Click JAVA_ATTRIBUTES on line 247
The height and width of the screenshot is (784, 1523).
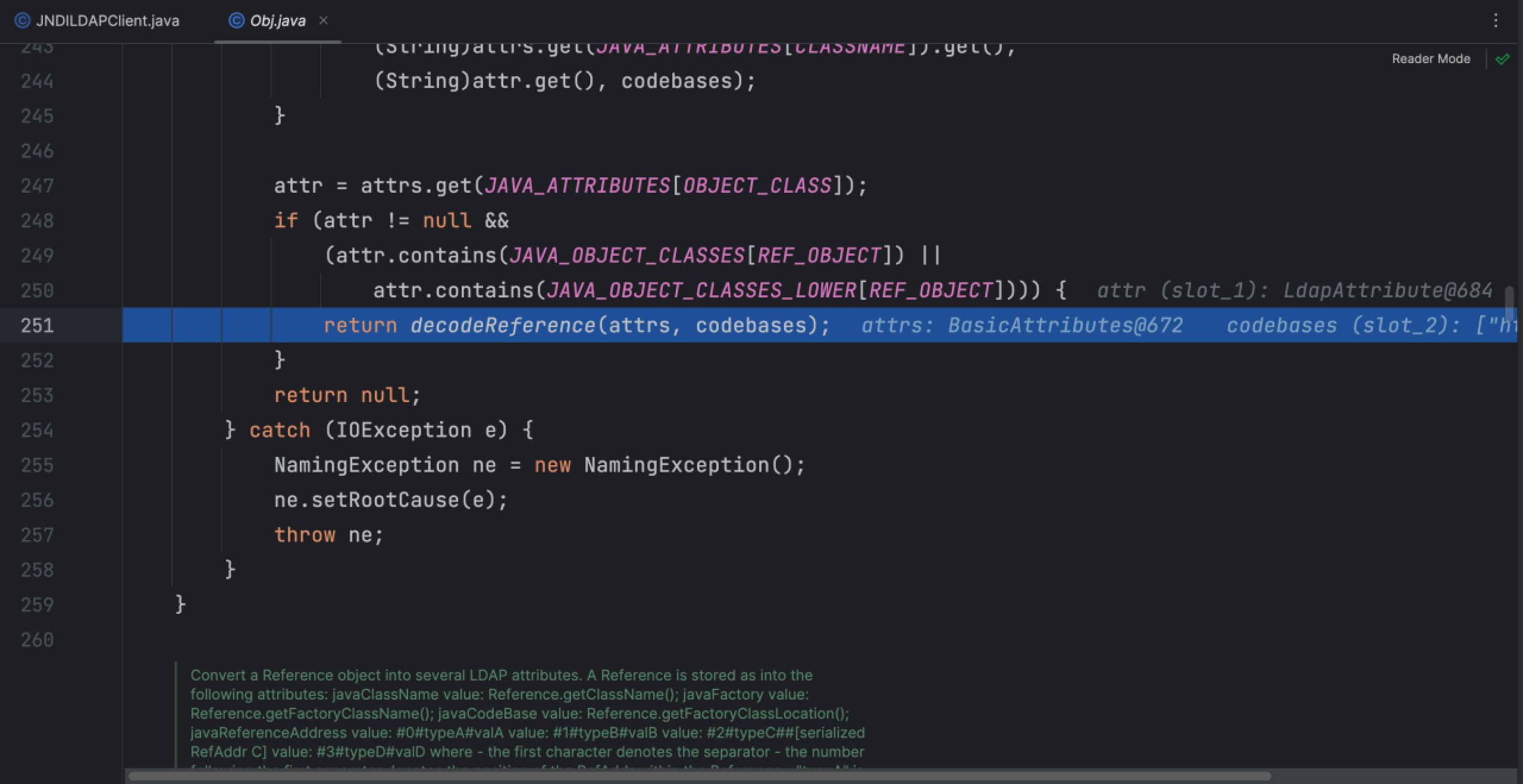578,186
